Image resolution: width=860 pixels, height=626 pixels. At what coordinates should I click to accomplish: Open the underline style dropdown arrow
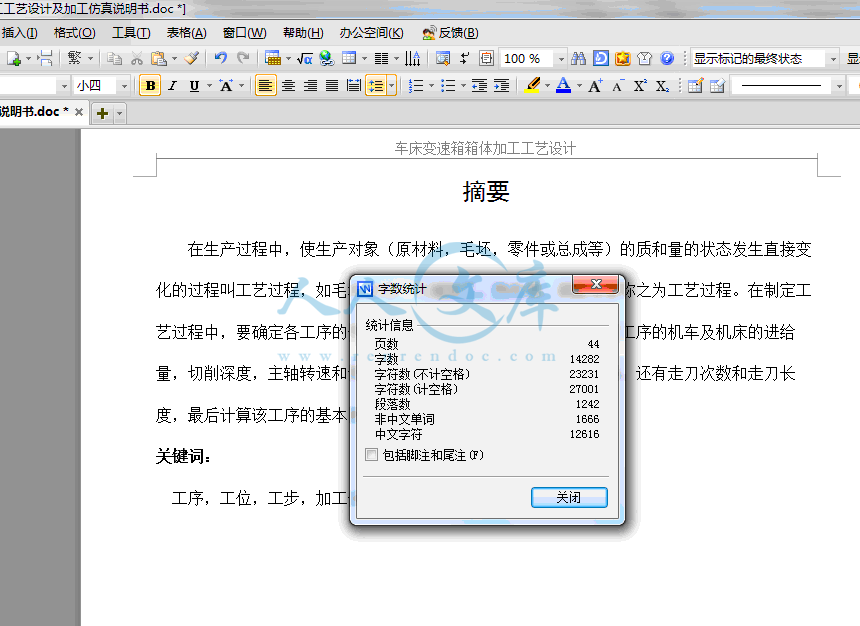(x=209, y=86)
